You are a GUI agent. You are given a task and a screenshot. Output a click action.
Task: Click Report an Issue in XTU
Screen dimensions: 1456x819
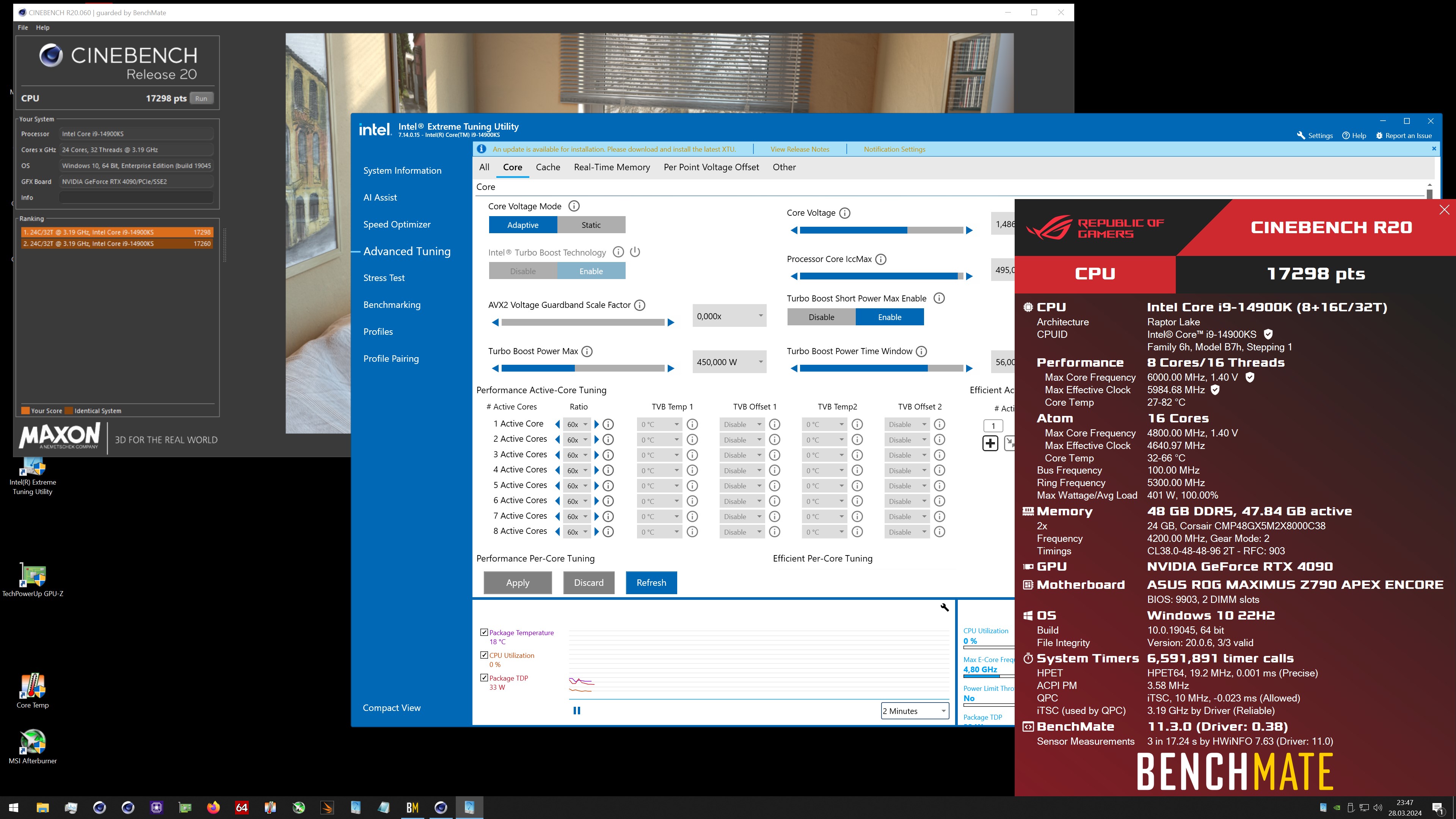1403,136
